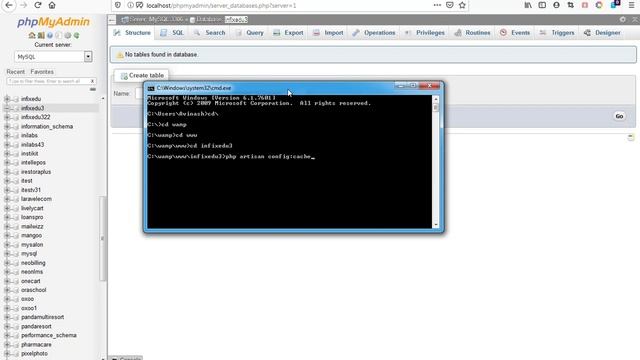Viewport: 640px width, 360px height.
Task: Open the Designer tab
Action: click(x=602, y=33)
